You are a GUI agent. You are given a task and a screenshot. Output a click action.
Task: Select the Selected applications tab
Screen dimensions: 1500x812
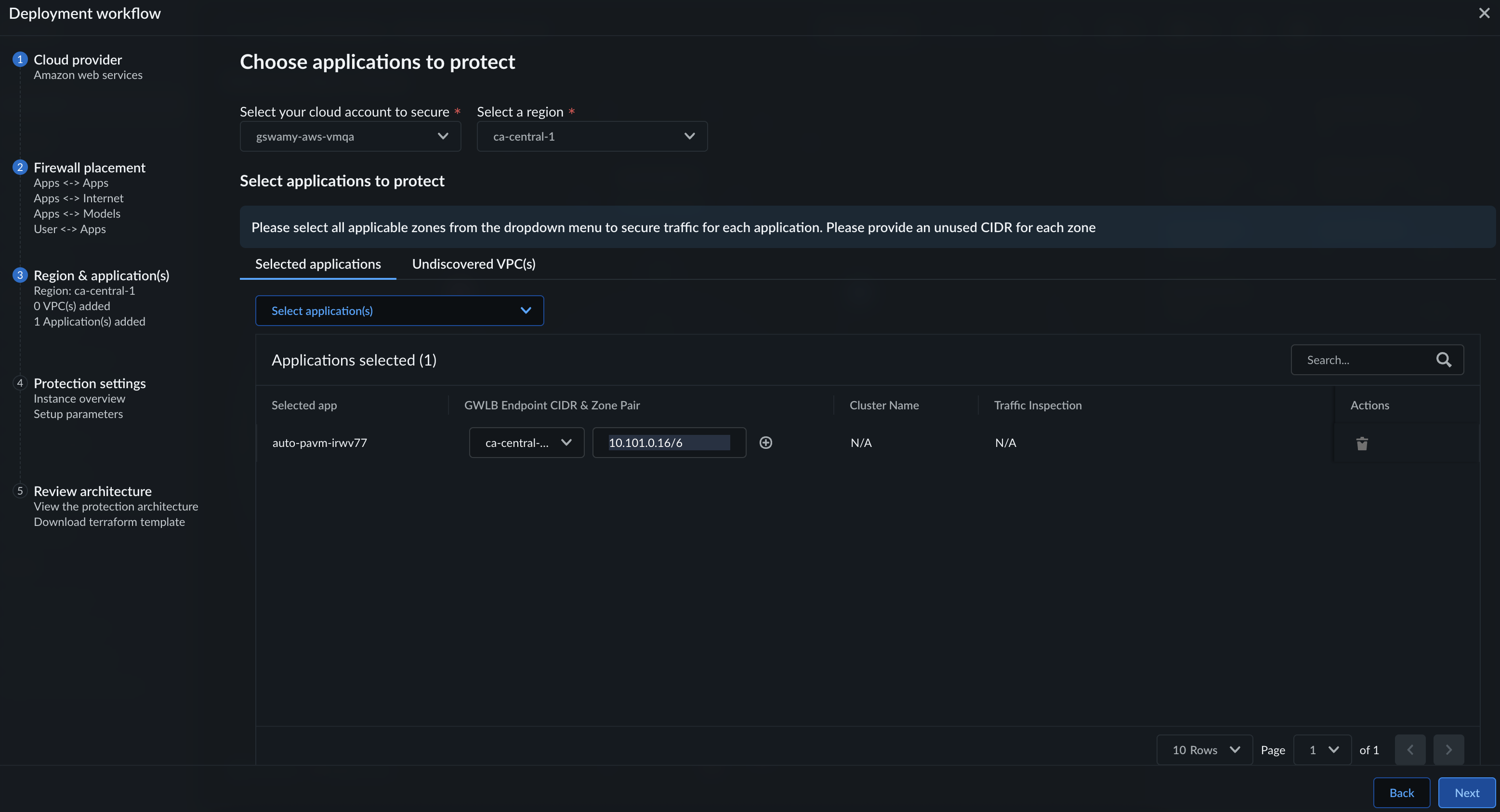tap(318, 264)
